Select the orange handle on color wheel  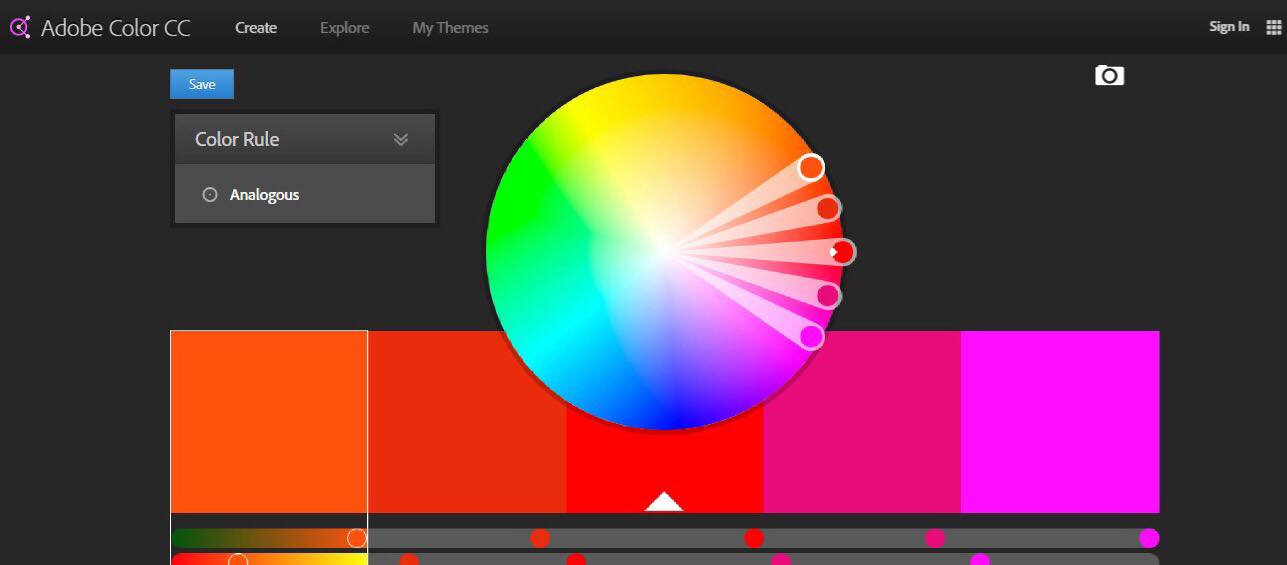811,167
